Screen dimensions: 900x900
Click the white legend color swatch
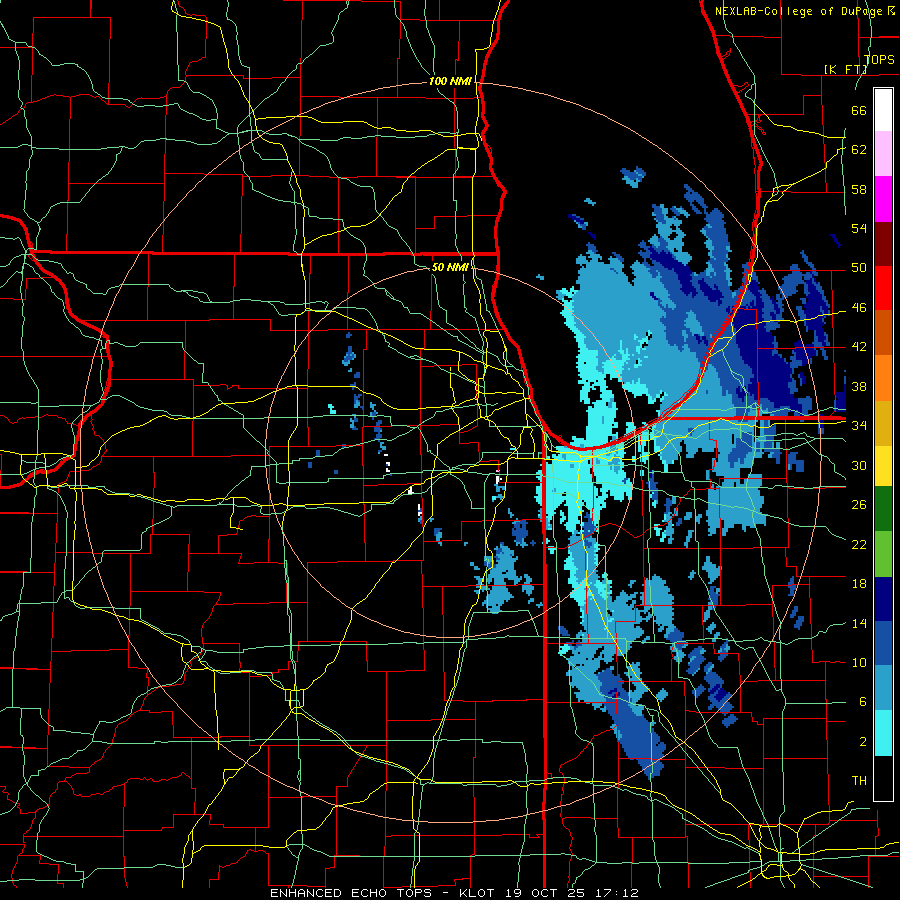[x=883, y=110]
